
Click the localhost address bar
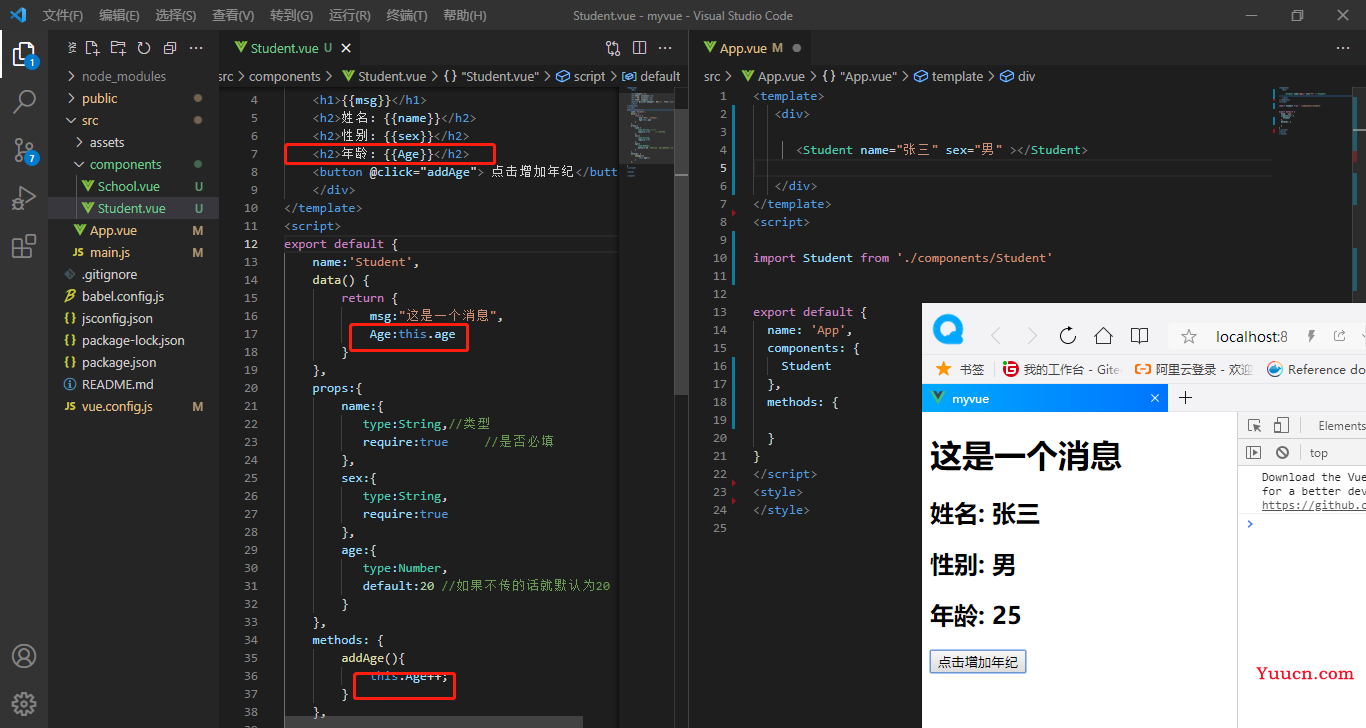click(x=1251, y=337)
